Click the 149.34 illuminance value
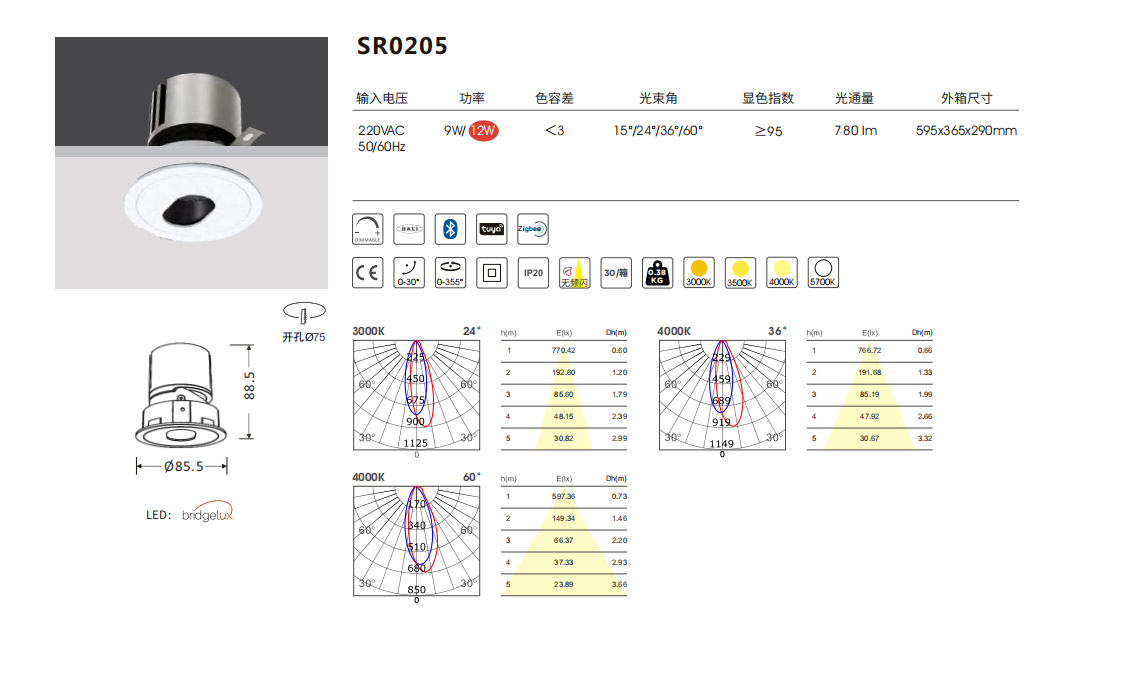This screenshot has width=1144, height=684. (x=563, y=518)
